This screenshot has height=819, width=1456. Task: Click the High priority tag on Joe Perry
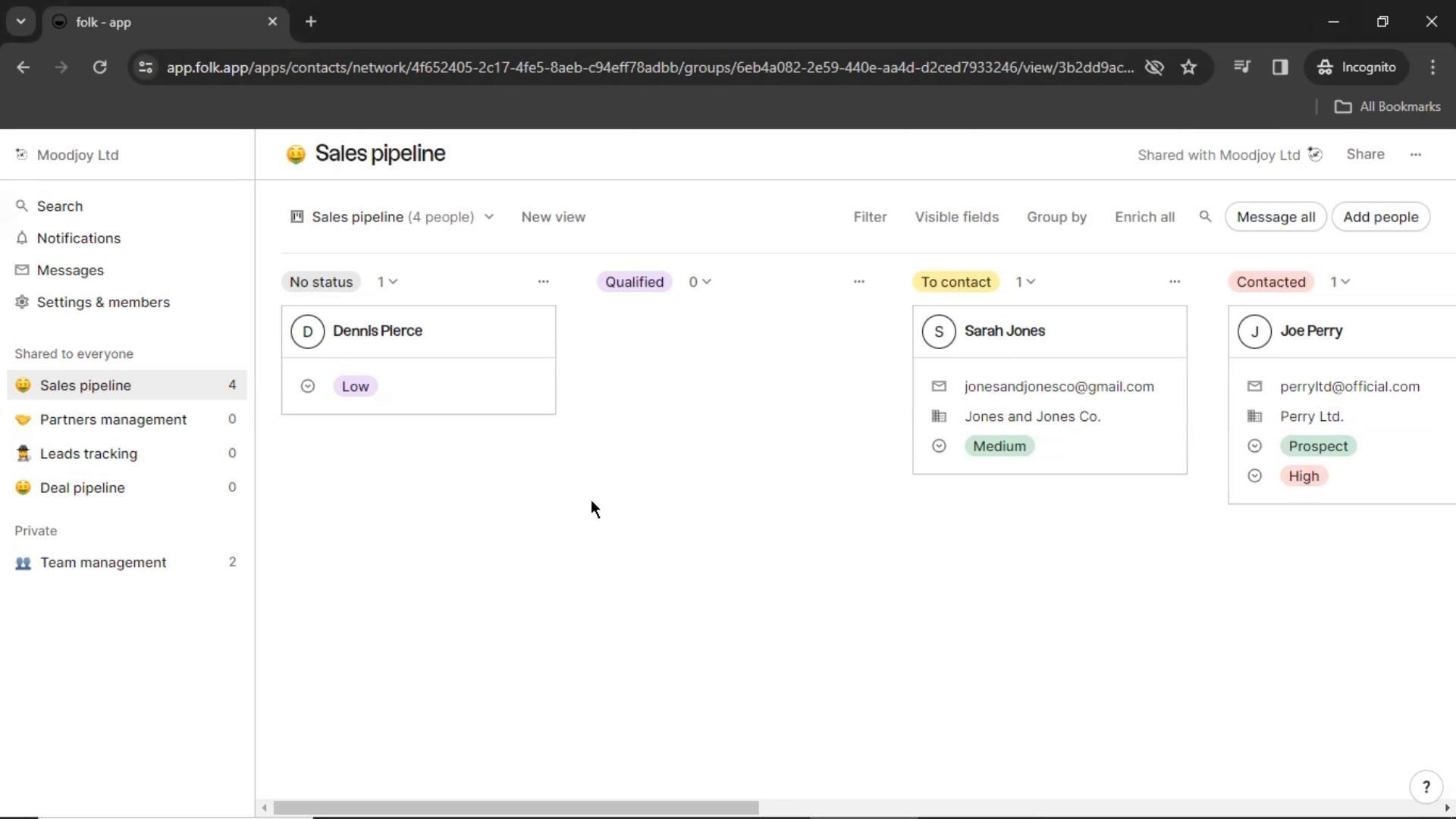[x=1304, y=476]
